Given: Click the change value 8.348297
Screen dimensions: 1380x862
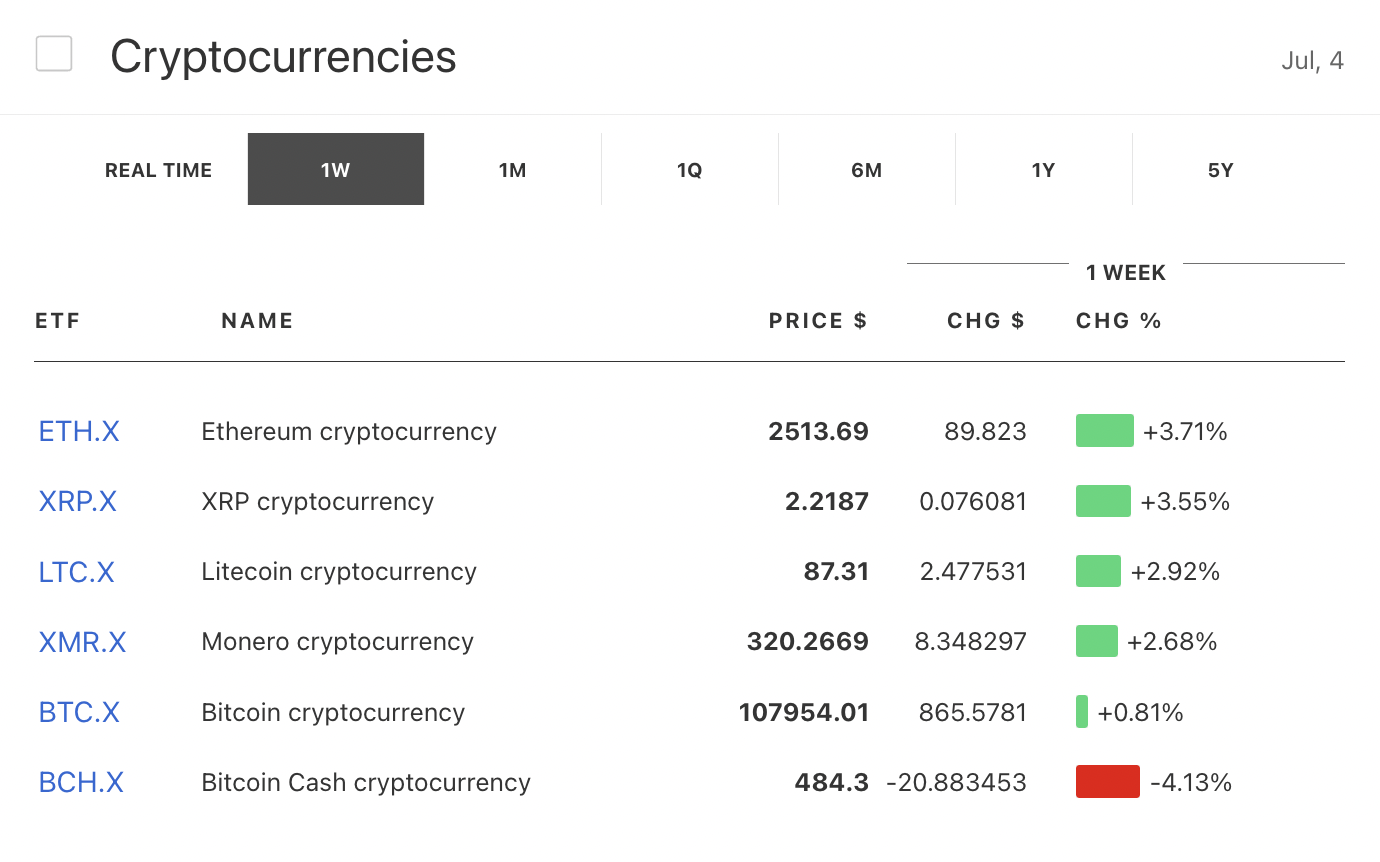Looking at the screenshot, I should click(971, 642).
